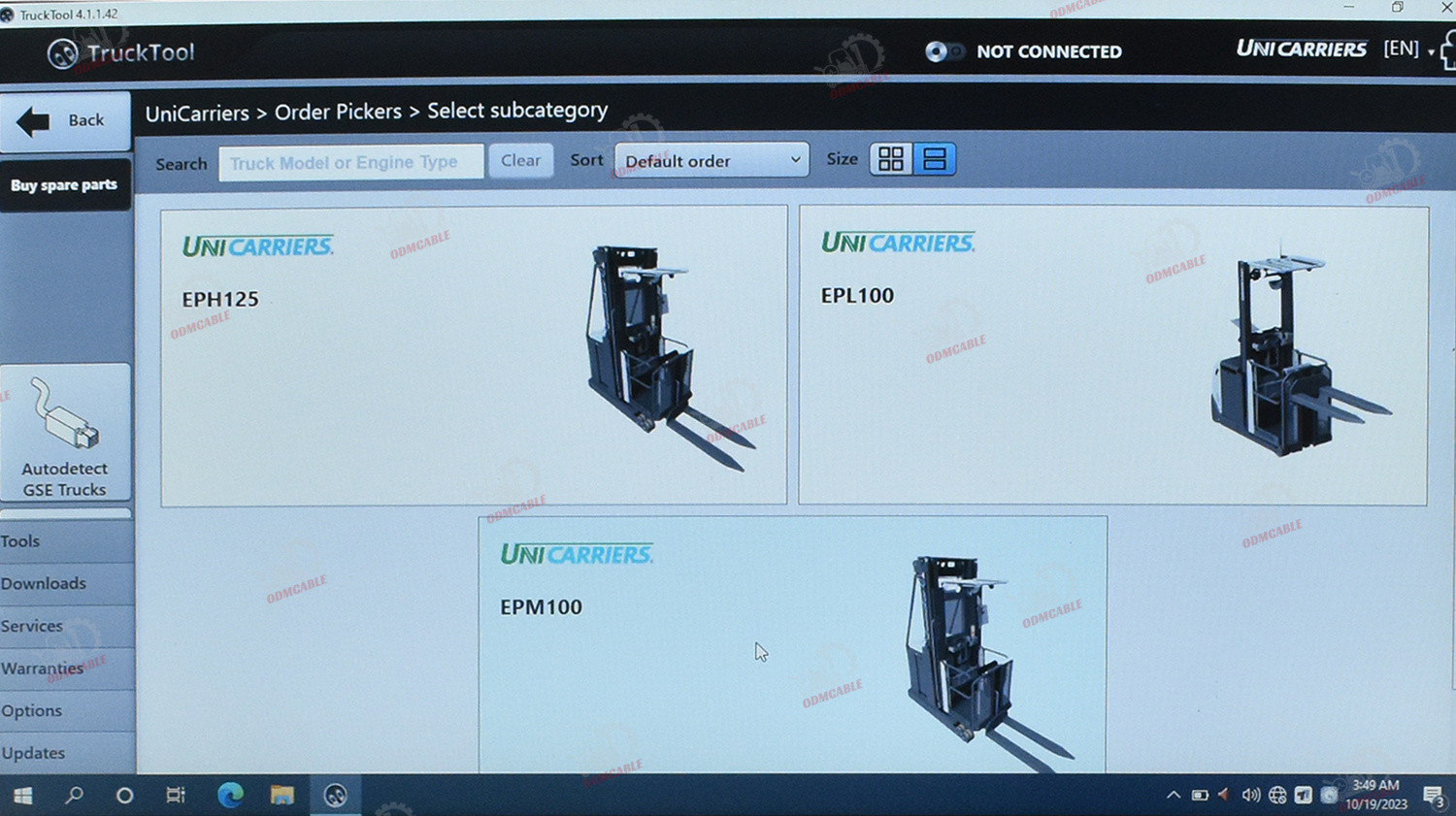The image size is (1456, 816).
Task: Open File Explorer from taskbar
Action: pyautogui.click(x=282, y=796)
